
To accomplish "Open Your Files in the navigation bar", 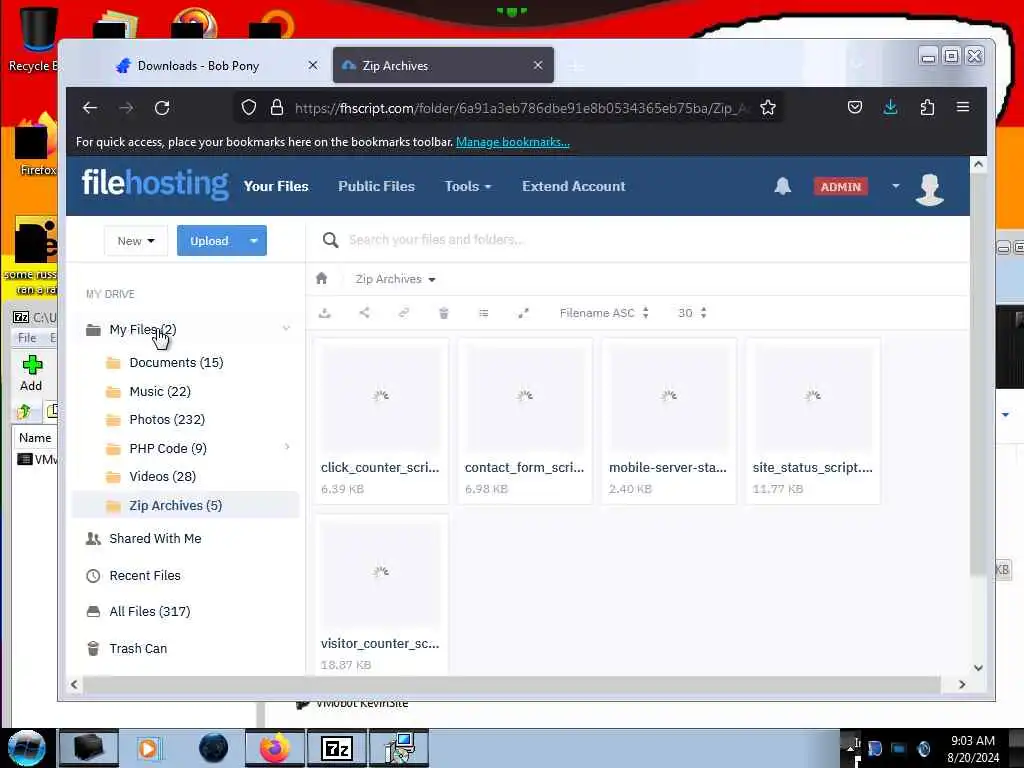I will [x=276, y=186].
